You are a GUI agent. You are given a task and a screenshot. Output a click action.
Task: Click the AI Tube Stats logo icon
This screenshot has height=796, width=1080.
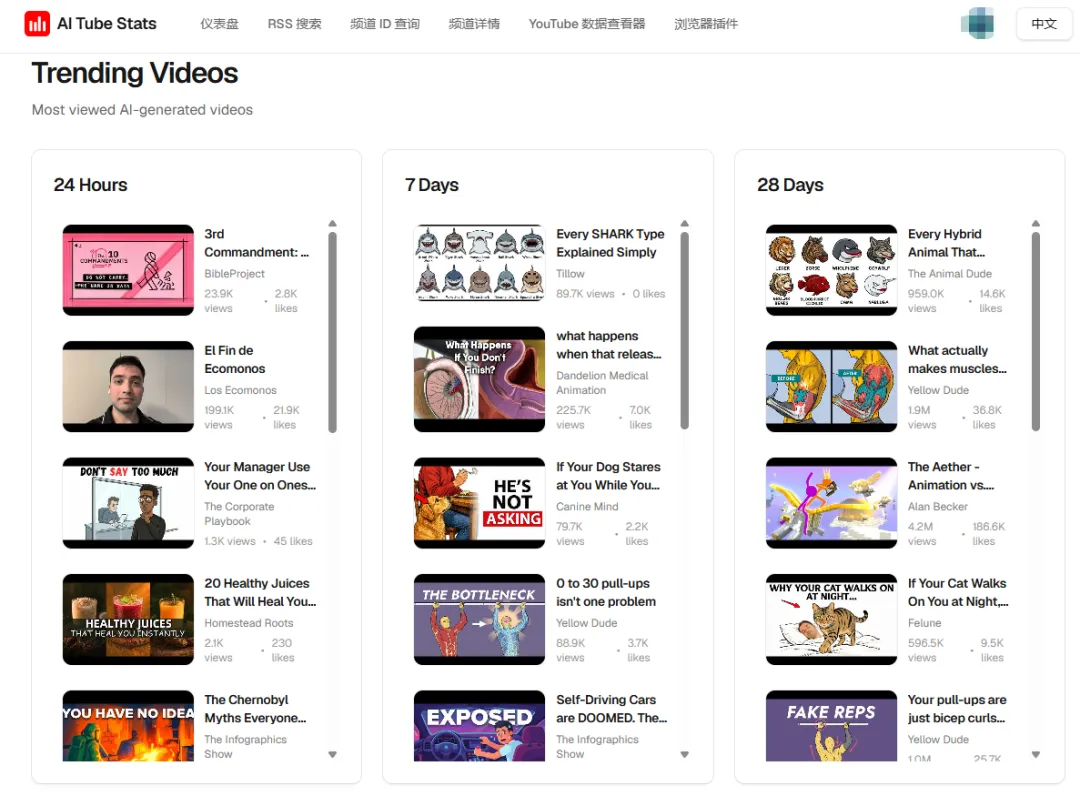(x=37, y=24)
